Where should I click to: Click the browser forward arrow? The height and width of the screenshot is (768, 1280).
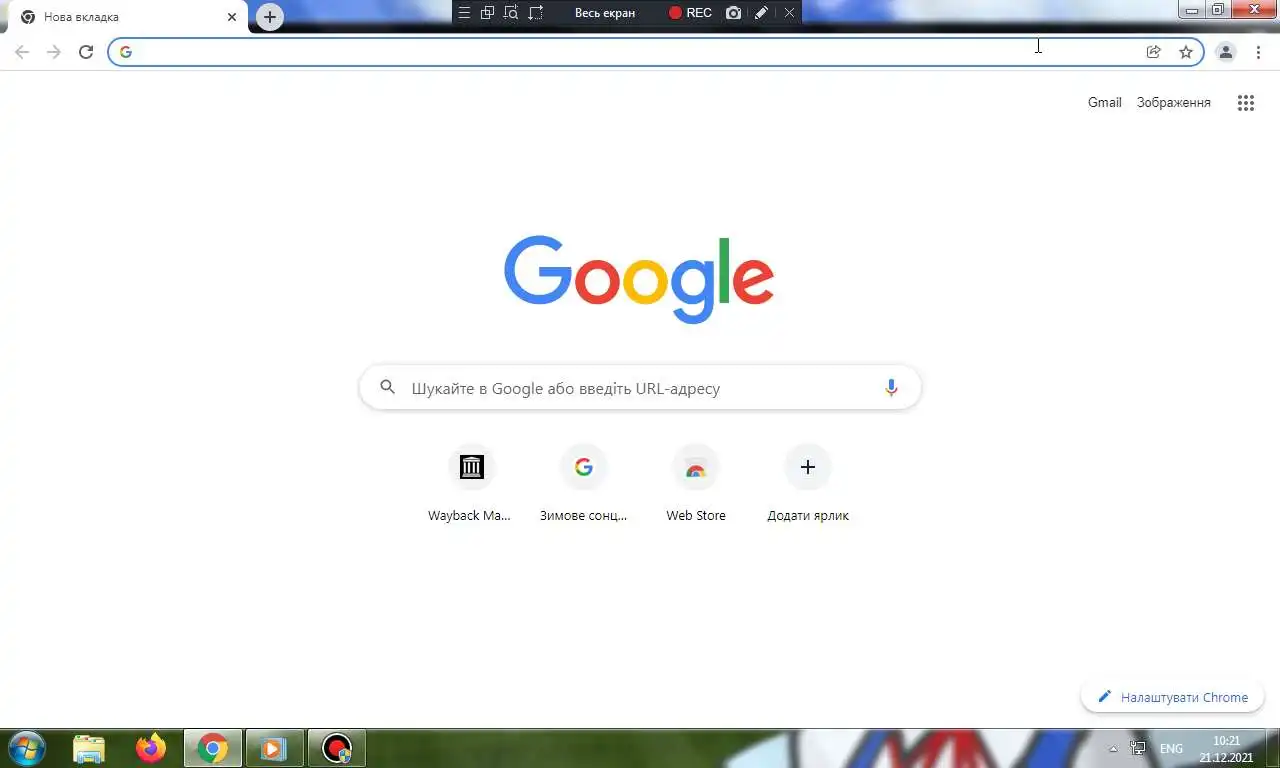pos(54,52)
